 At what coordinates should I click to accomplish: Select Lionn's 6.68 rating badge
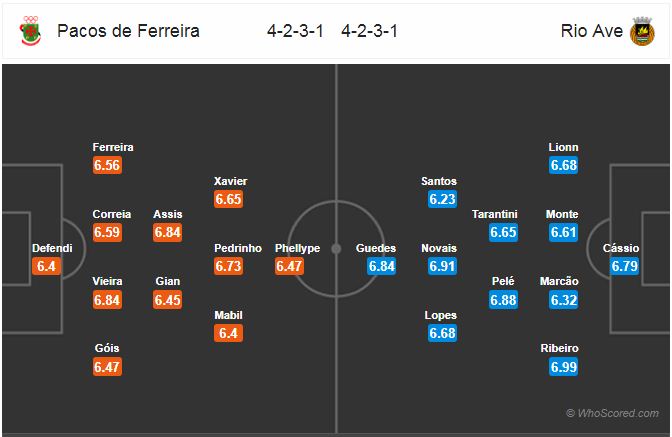click(x=564, y=165)
